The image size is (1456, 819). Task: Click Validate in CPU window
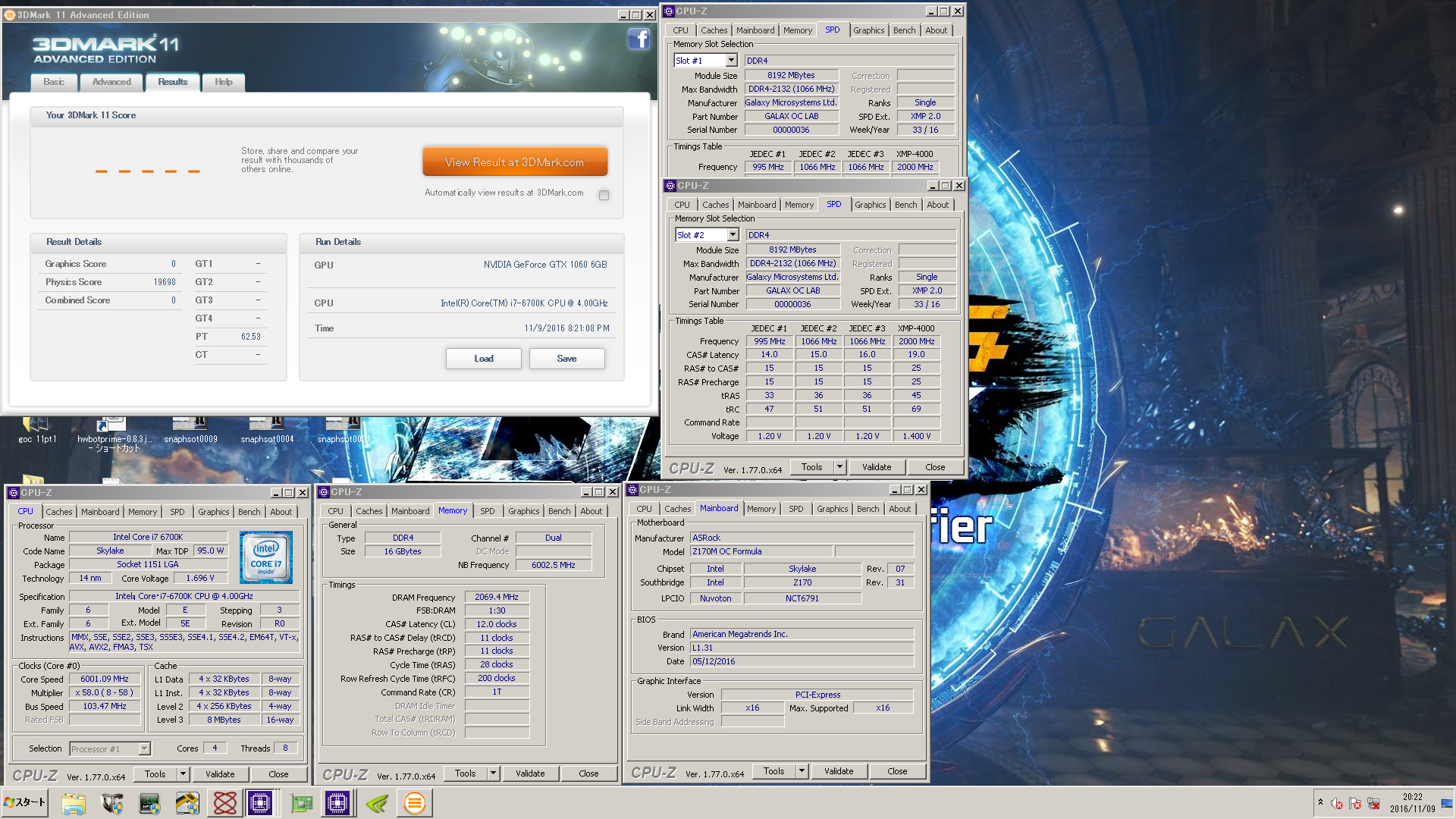pos(220,774)
